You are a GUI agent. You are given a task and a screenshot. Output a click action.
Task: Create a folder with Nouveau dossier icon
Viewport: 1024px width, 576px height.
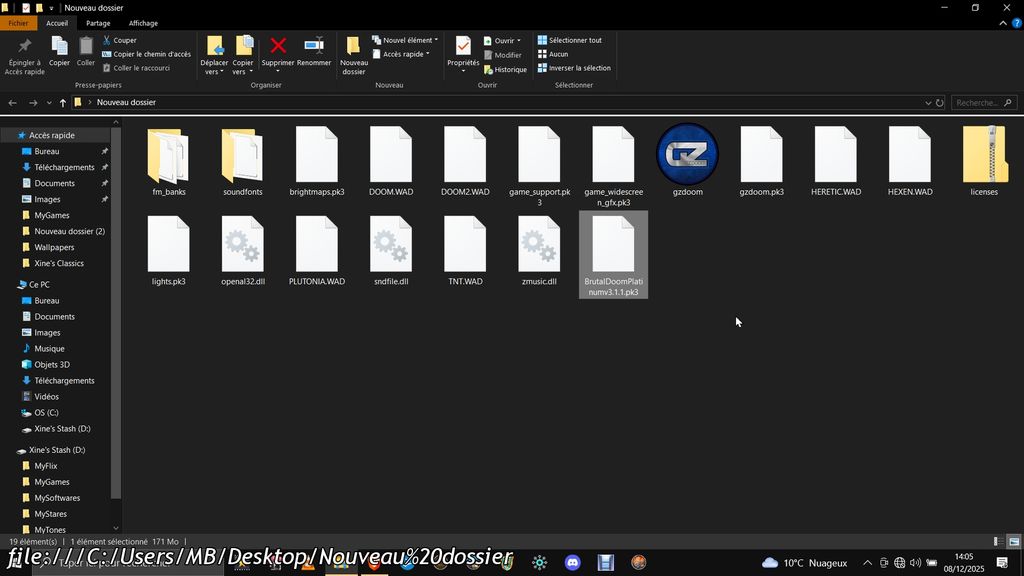(353, 48)
